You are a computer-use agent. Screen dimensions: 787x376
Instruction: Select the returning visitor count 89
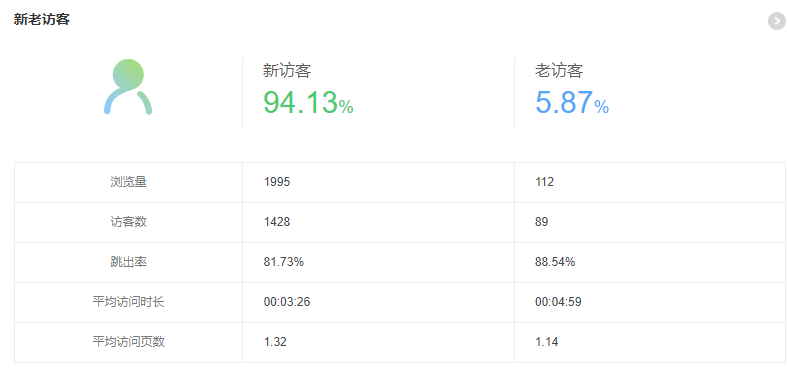tap(542, 222)
